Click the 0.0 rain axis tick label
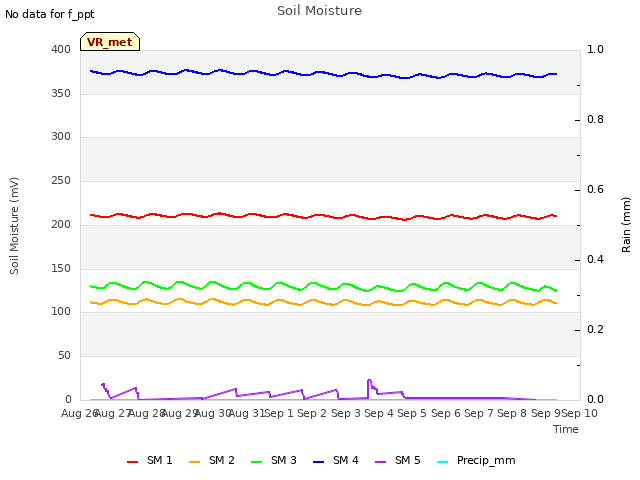640x480 pixels. click(595, 400)
